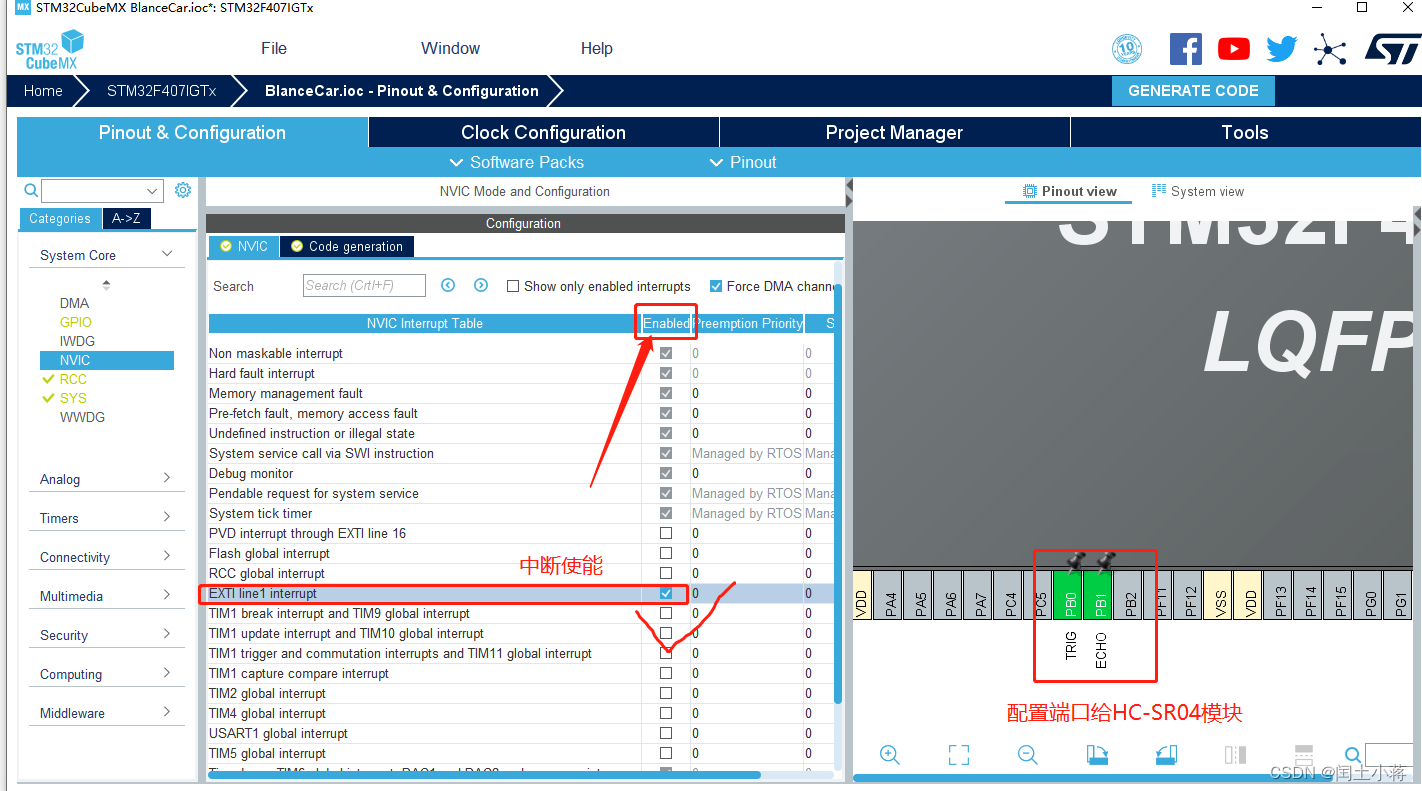Viewport: 1422px width, 791px height.
Task: Enable the Flash global interrupt checkbox
Action: [x=666, y=553]
